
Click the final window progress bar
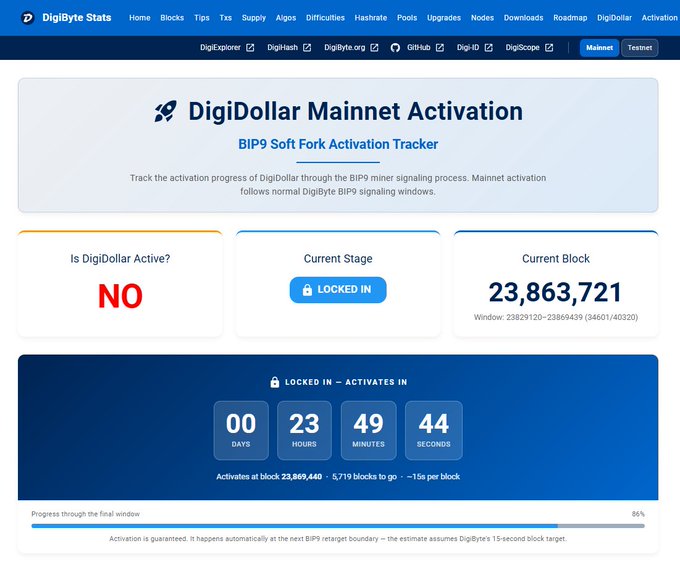(338, 526)
